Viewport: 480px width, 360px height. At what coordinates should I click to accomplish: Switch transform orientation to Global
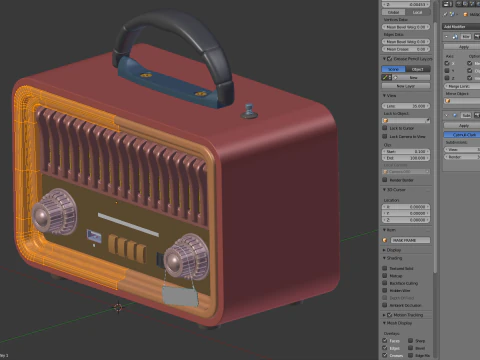pos(393,12)
